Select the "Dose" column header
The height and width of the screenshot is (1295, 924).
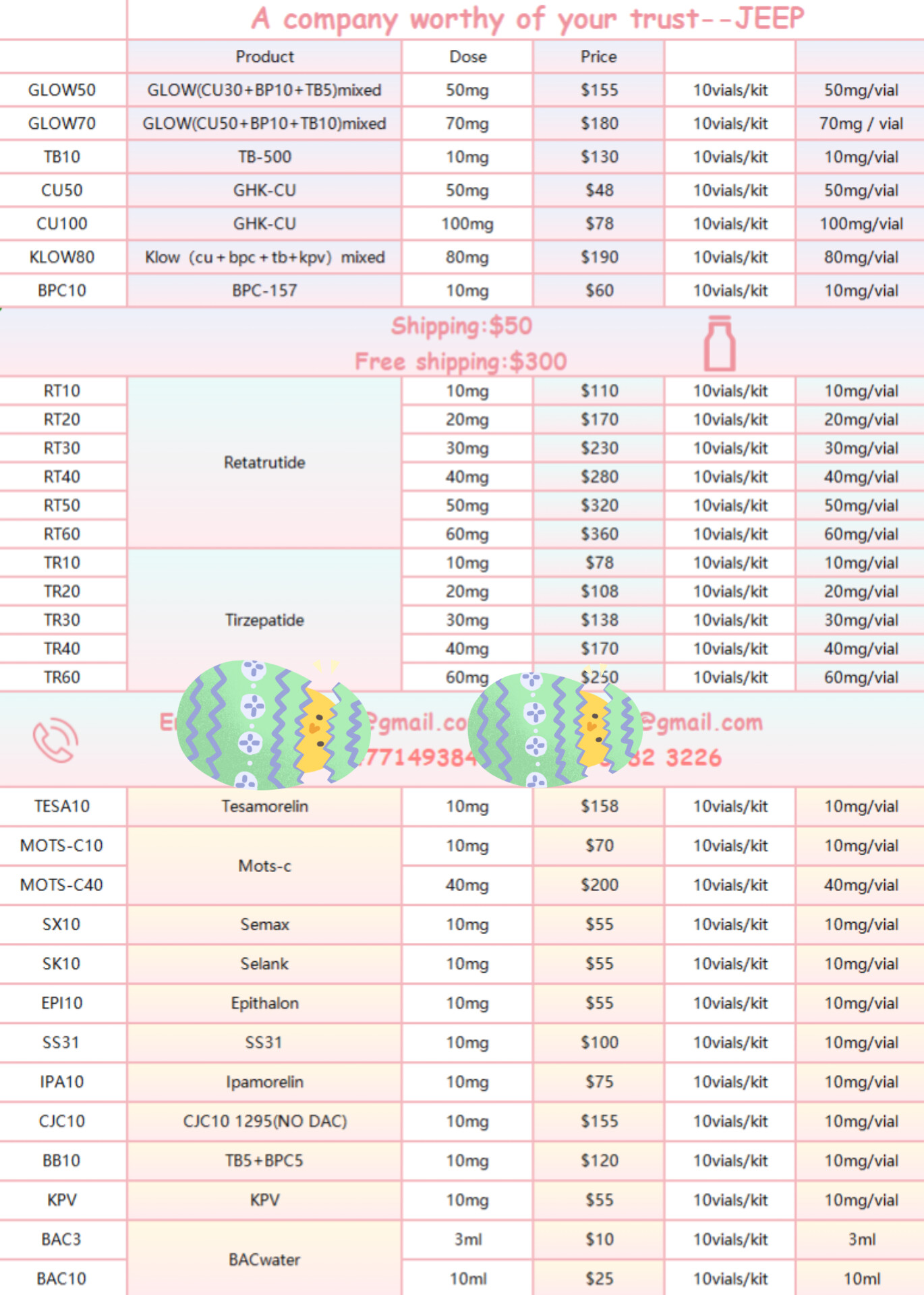point(467,57)
